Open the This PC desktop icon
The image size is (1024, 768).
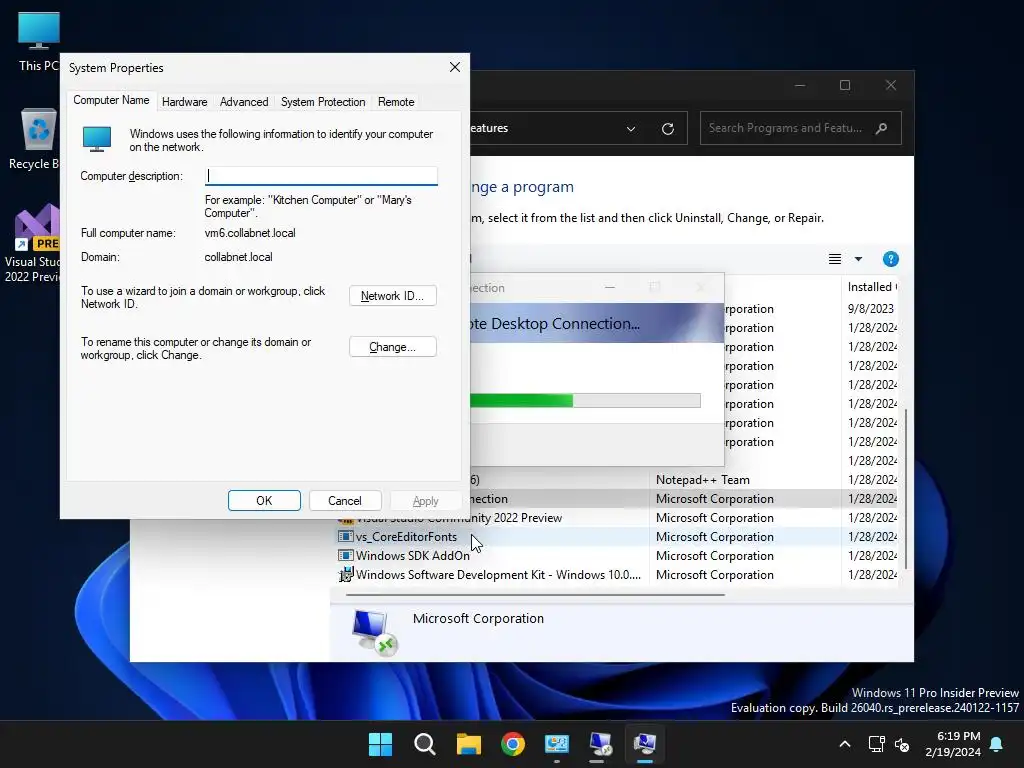tap(38, 40)
